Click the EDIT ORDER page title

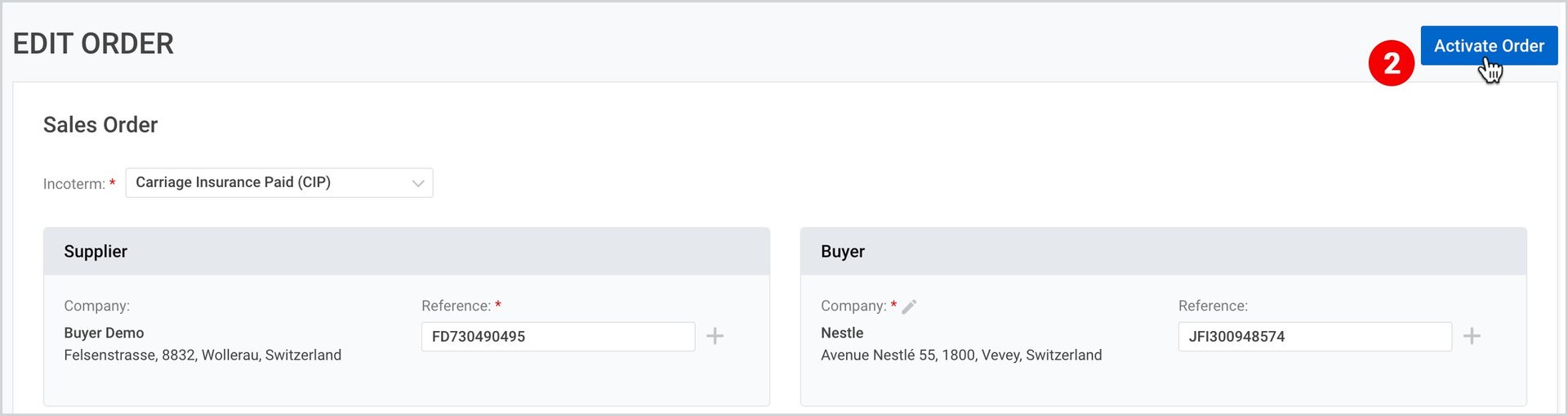93,43
